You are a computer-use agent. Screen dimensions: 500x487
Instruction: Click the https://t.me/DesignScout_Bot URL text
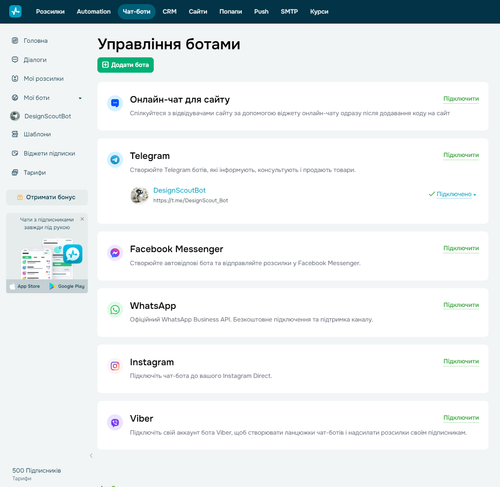tap(191, 201)
